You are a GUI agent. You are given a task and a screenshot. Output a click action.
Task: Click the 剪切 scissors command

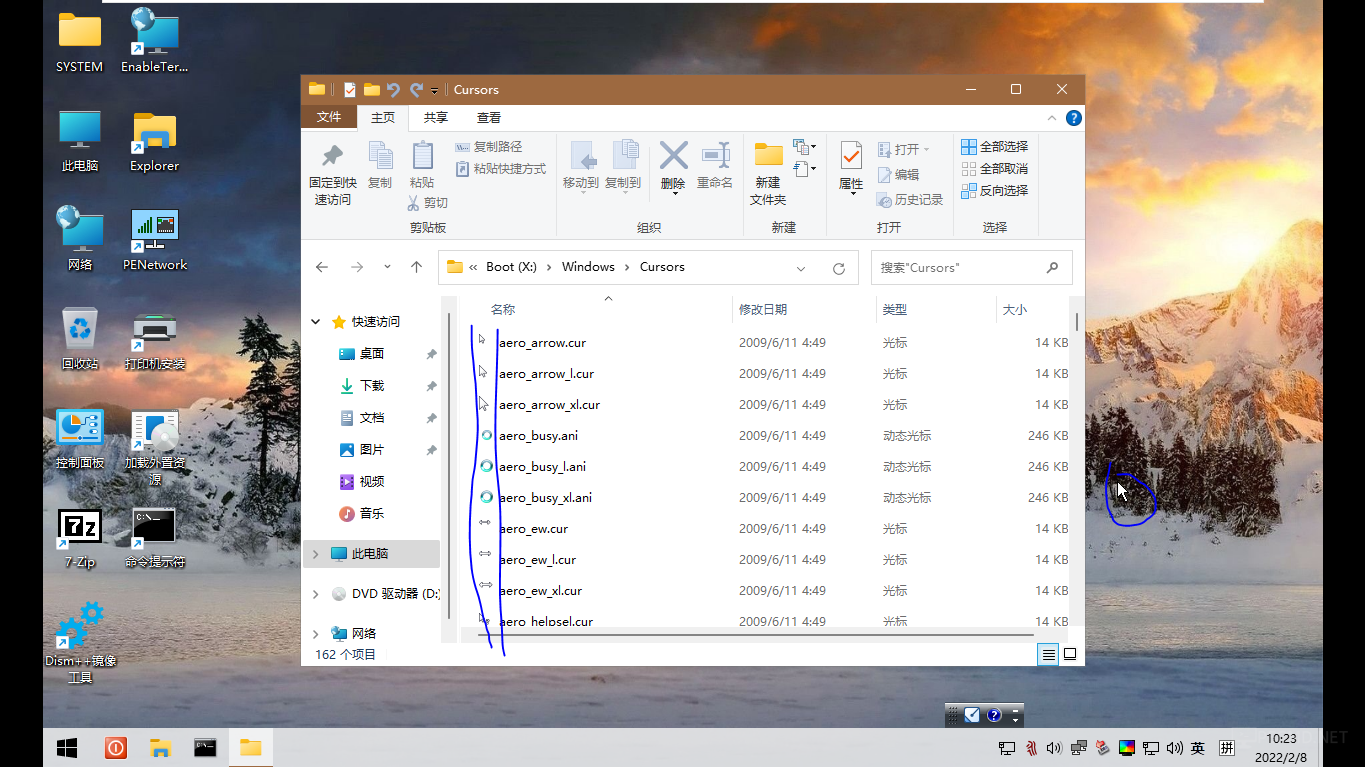point(428,203)
